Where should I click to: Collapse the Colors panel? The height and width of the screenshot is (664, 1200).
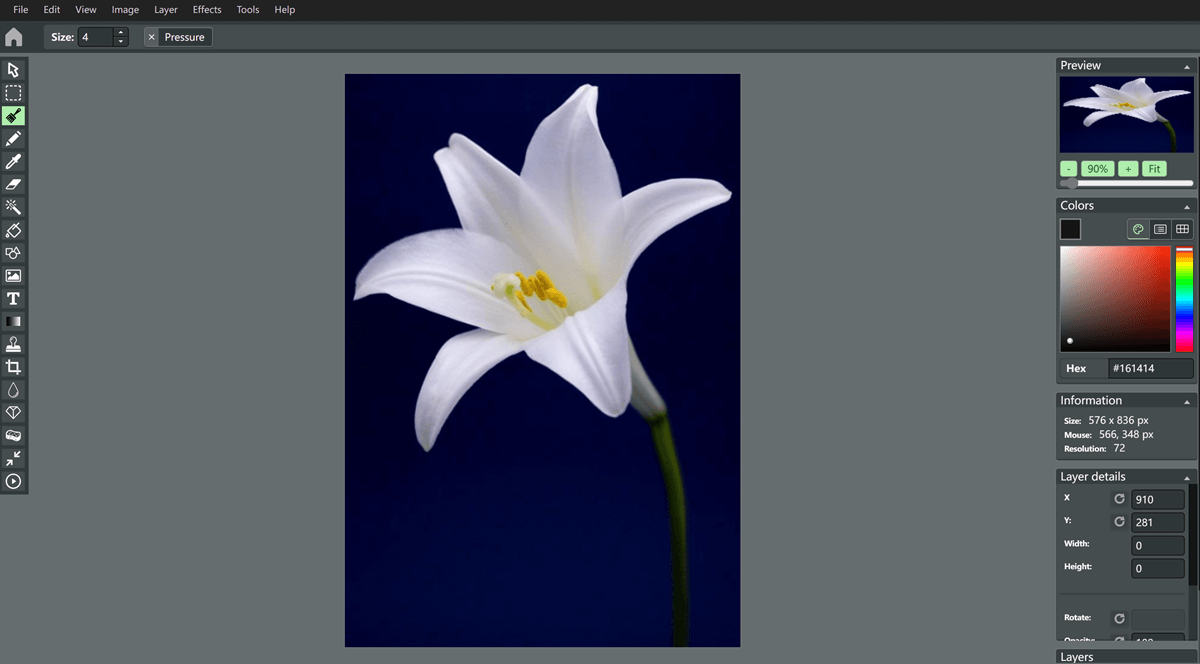pyautogui.click(x=1186, y=206)
